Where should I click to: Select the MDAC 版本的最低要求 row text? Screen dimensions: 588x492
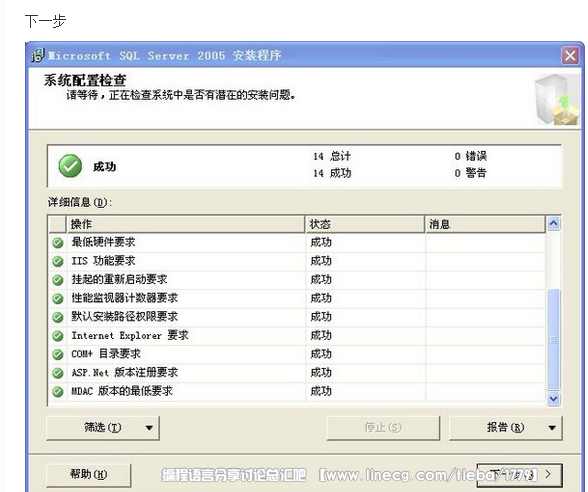tap(122, 391)
